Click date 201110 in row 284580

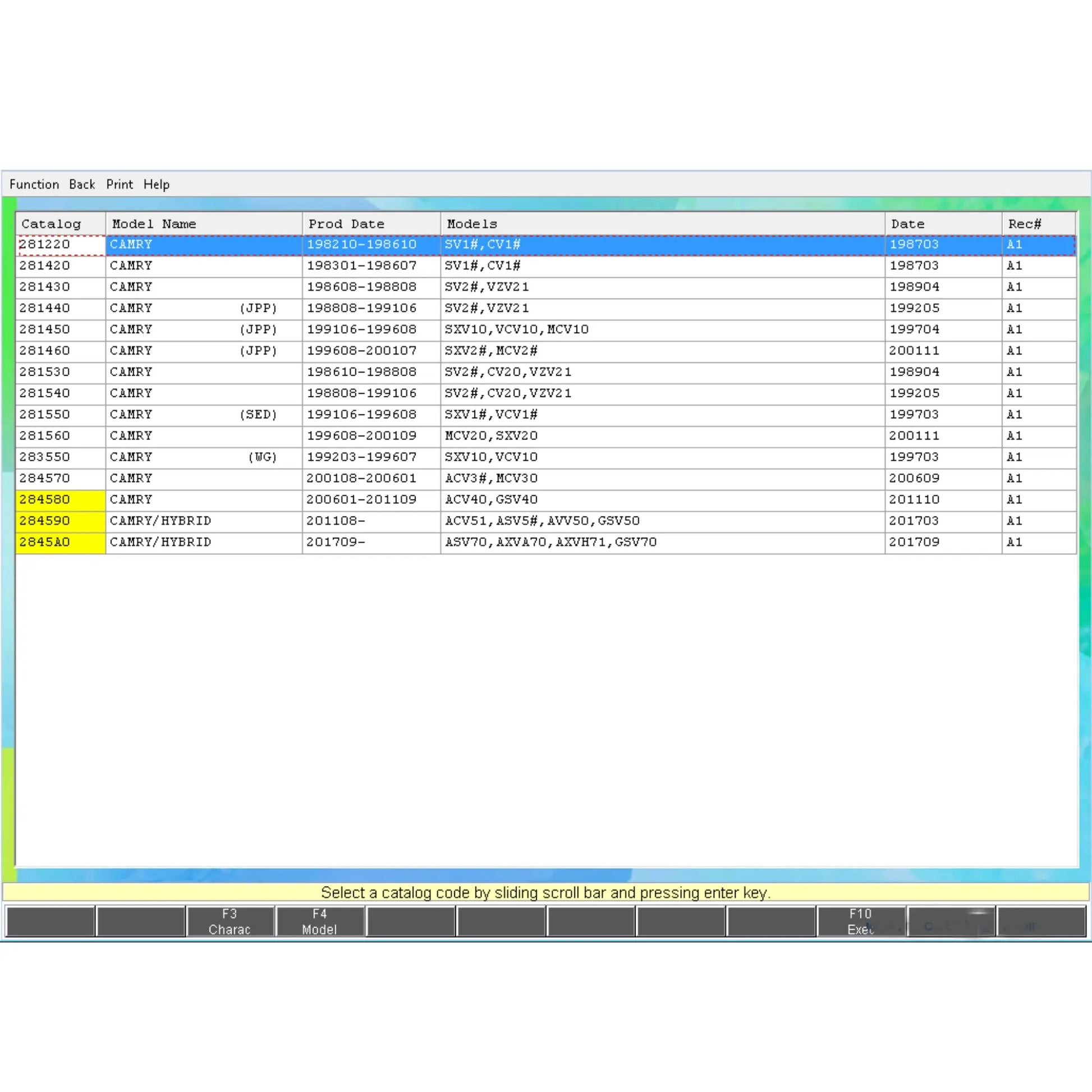(915, 500)
